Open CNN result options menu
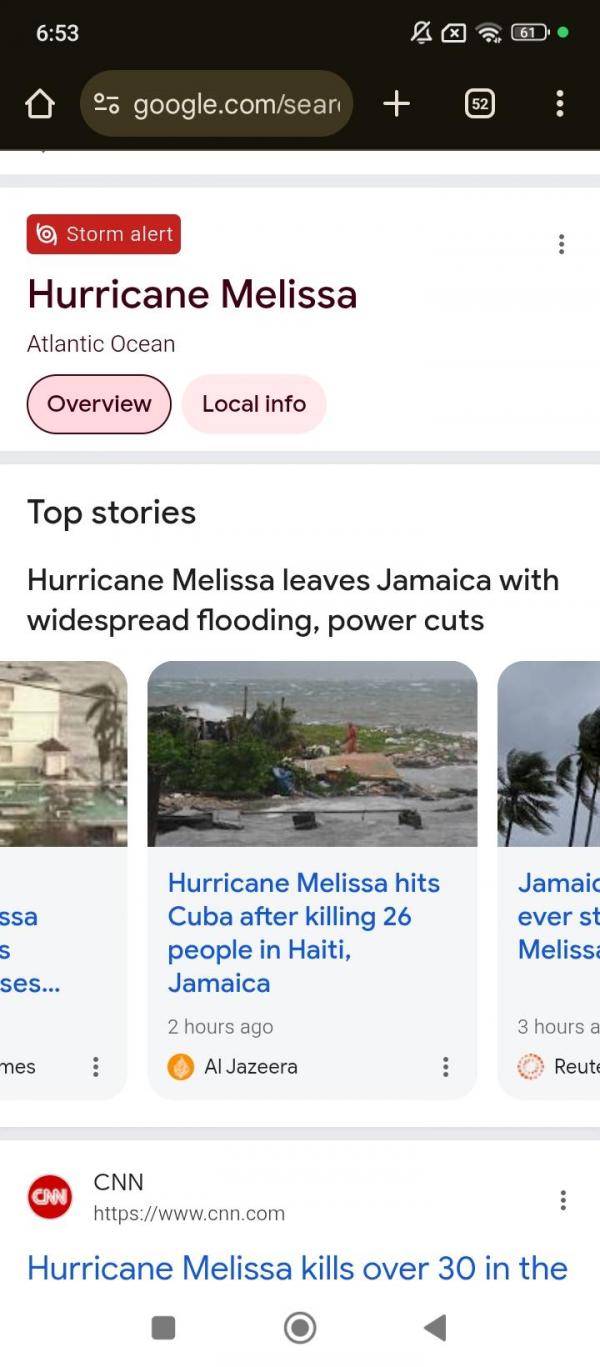This screenshot has width=600, height=1367. pyautogui.click(x=563, y=1200)
